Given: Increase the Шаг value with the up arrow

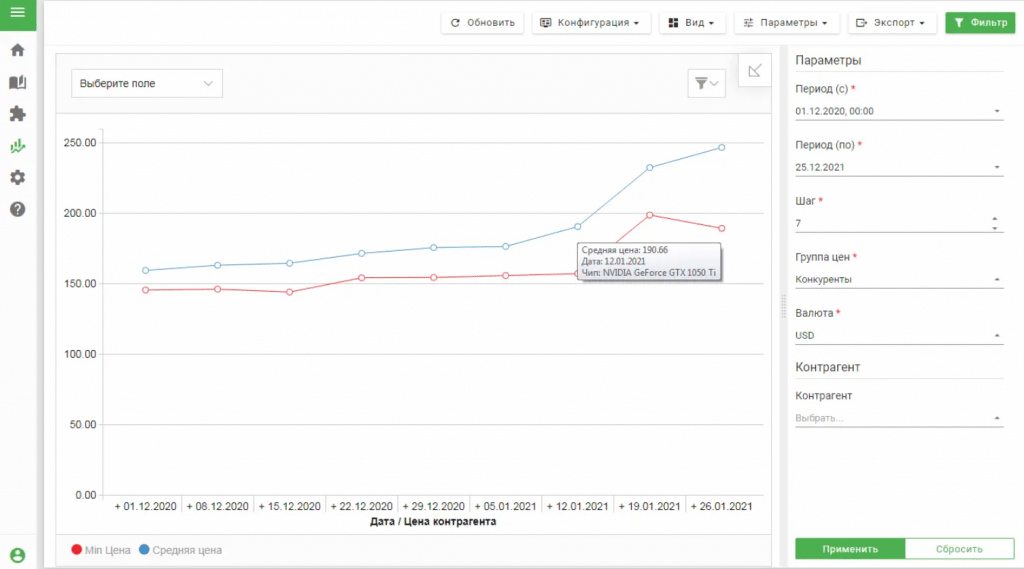Looking at the screenshot, I should (994, 219).
